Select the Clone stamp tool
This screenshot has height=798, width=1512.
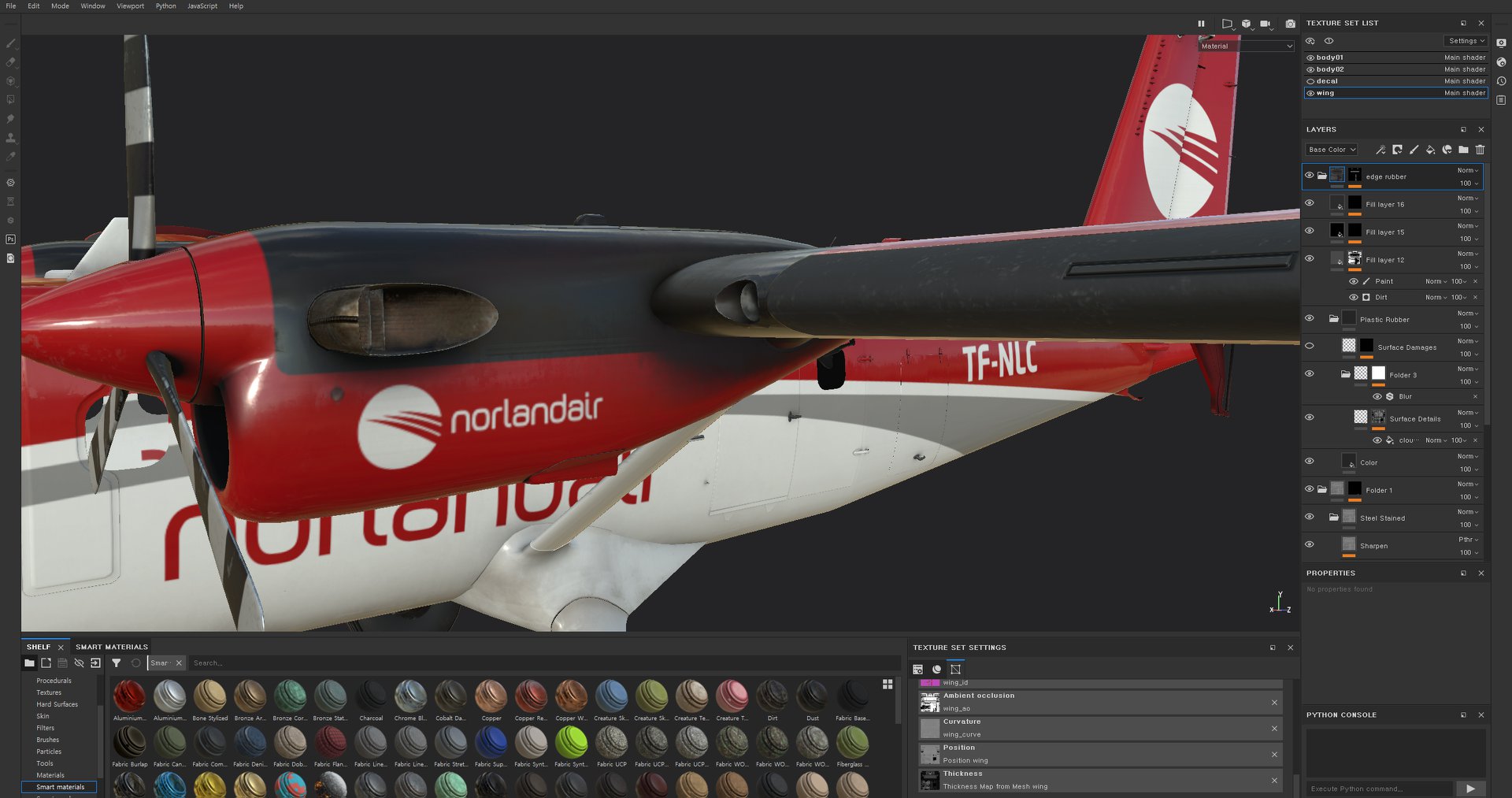pyautogui.click(x=10, y=137)
